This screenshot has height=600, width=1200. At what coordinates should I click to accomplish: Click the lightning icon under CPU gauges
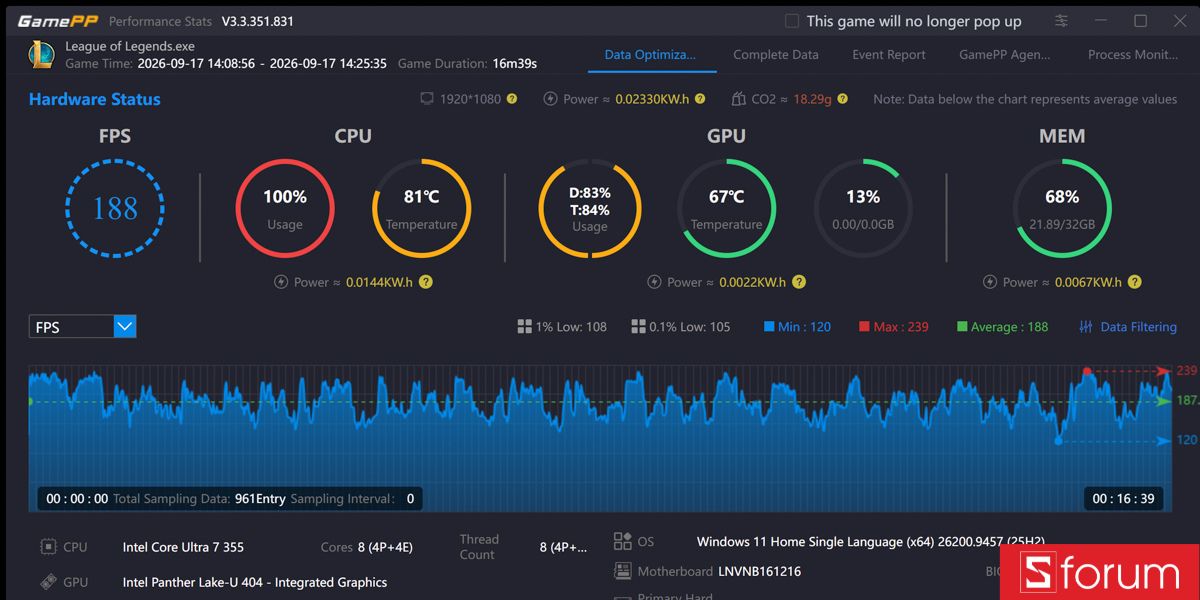point(281,282)
